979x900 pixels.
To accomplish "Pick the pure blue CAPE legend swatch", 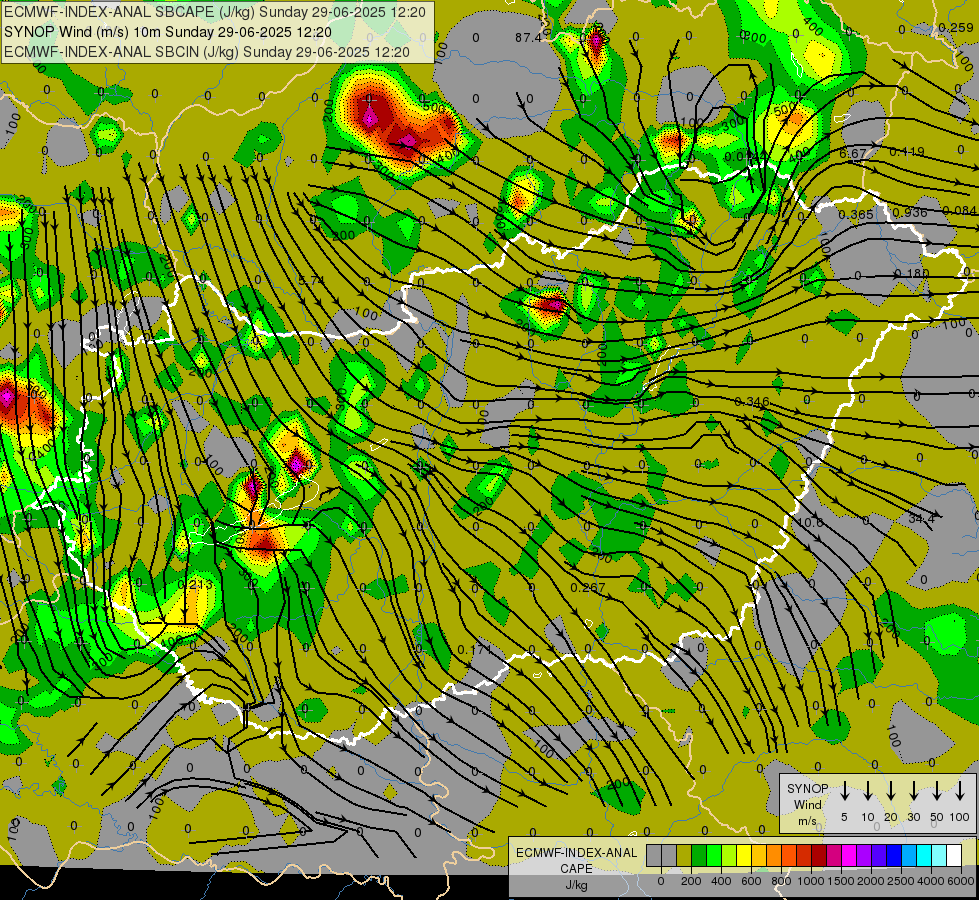I will 894,855.
